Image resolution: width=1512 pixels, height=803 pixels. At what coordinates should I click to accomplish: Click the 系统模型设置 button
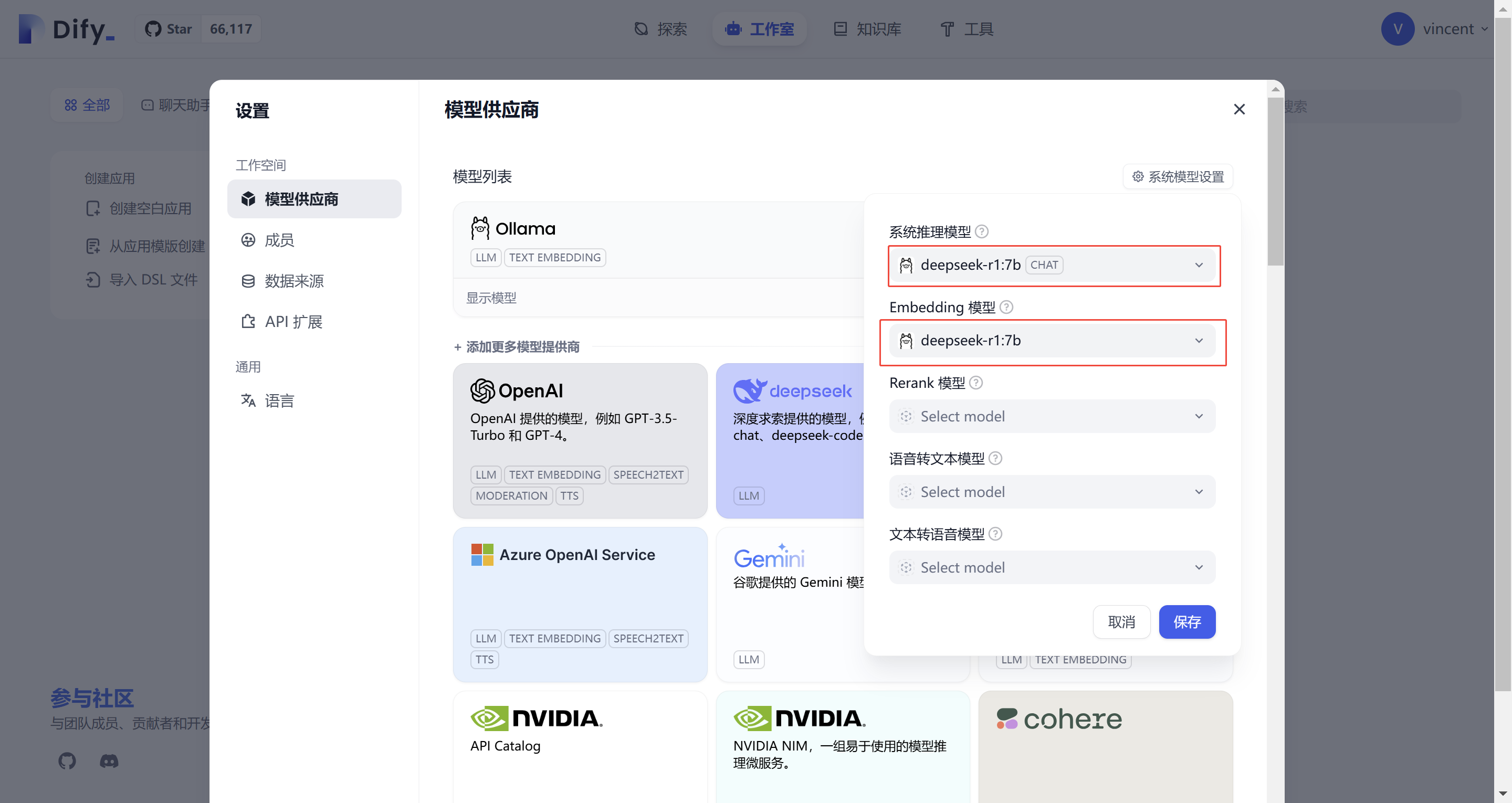tap(1178, 177)
